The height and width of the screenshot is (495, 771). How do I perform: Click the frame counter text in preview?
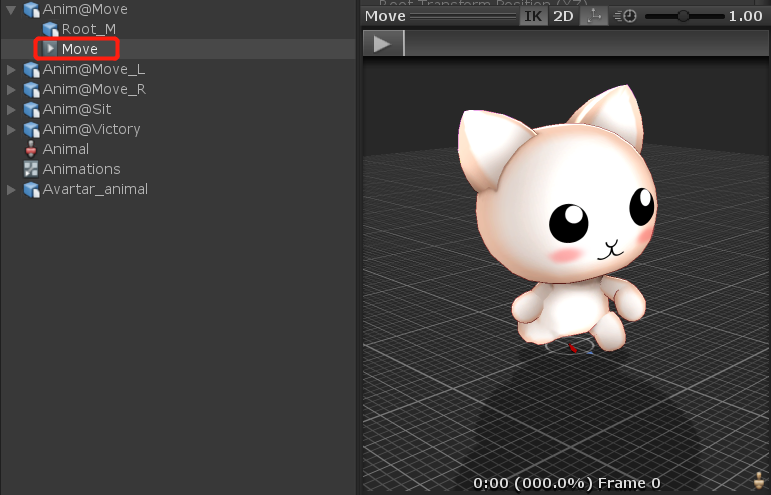tap(566, 483)
